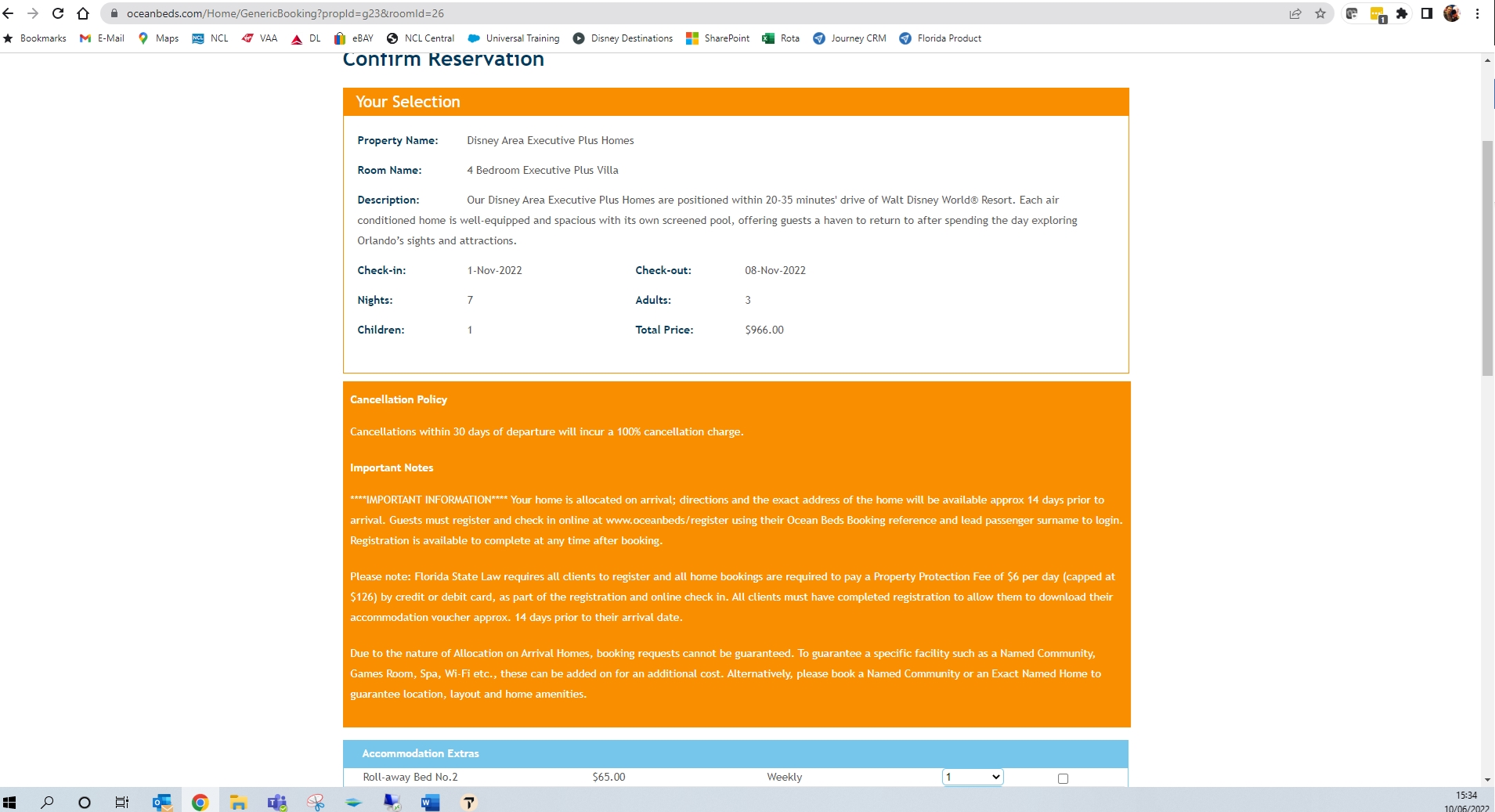This screenshot has height=812, width=1495.
Task: Open the Universal Training bookmark
Action: click(x=514, y=38)
